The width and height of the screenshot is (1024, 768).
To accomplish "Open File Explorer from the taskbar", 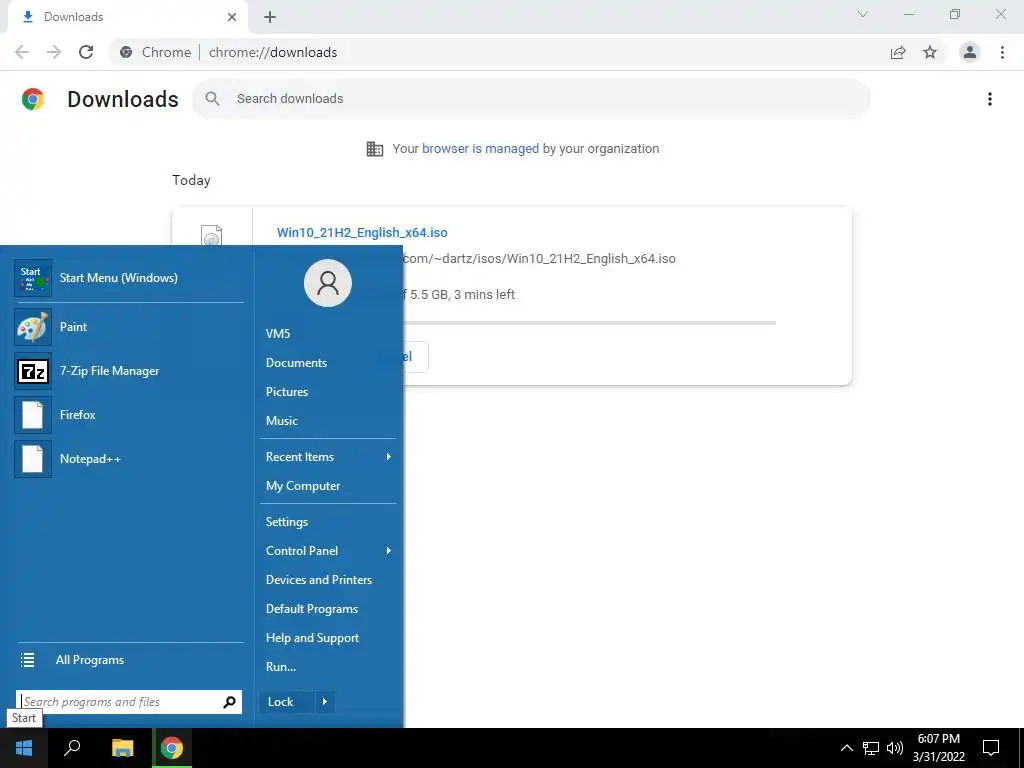I will 122,748.
